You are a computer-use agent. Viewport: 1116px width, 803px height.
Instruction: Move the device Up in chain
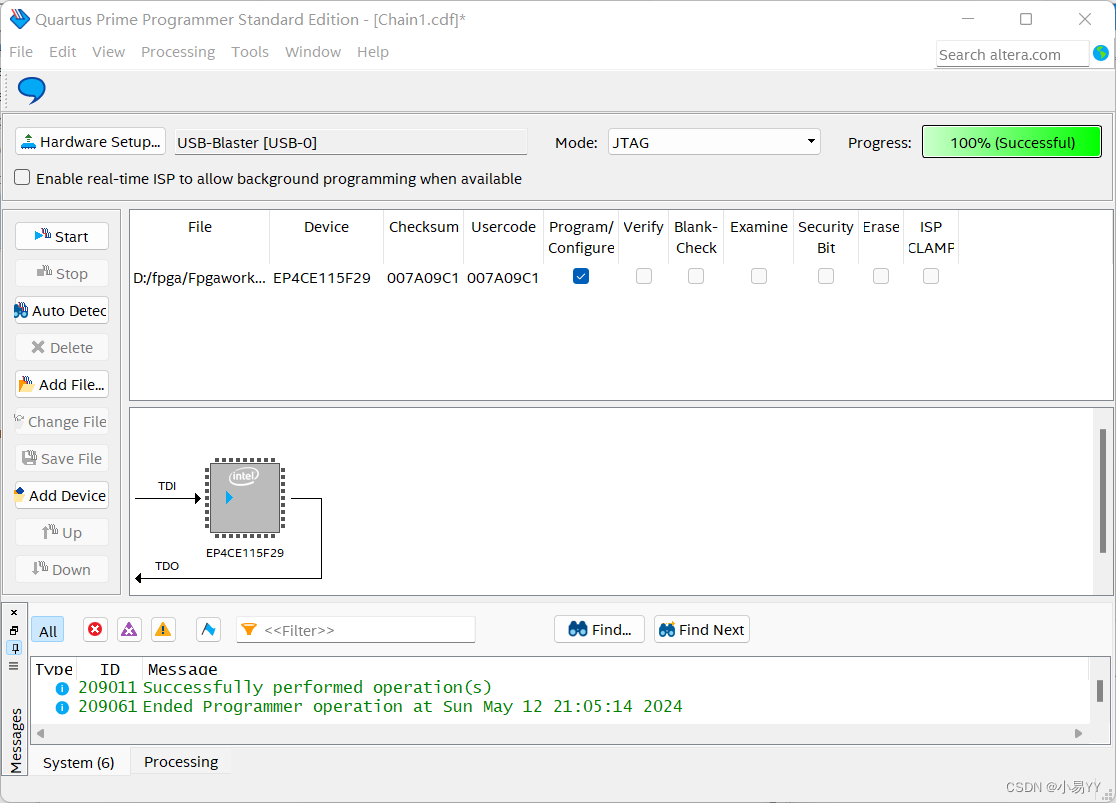(x=62, y=532)
